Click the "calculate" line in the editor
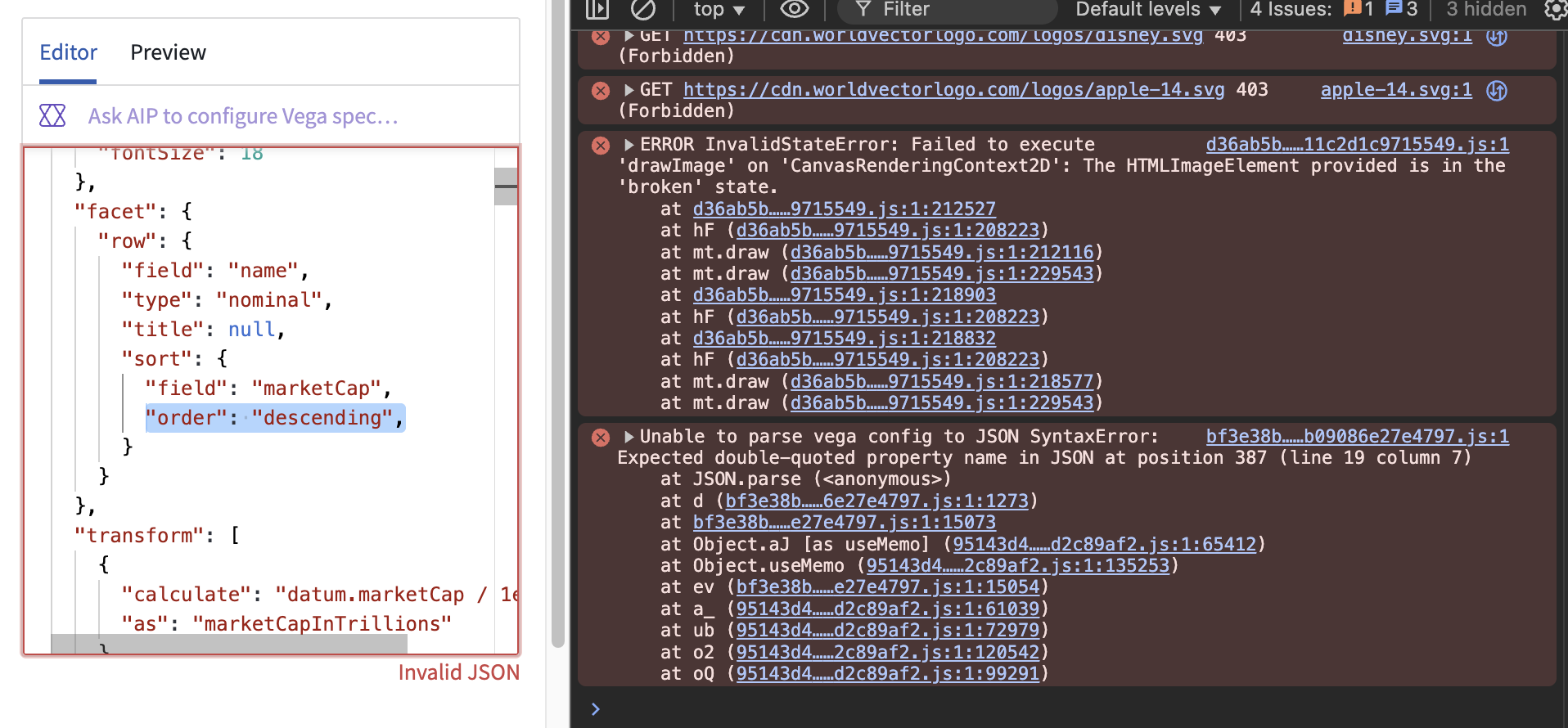The image size is (1568, 728). (319, 595)
